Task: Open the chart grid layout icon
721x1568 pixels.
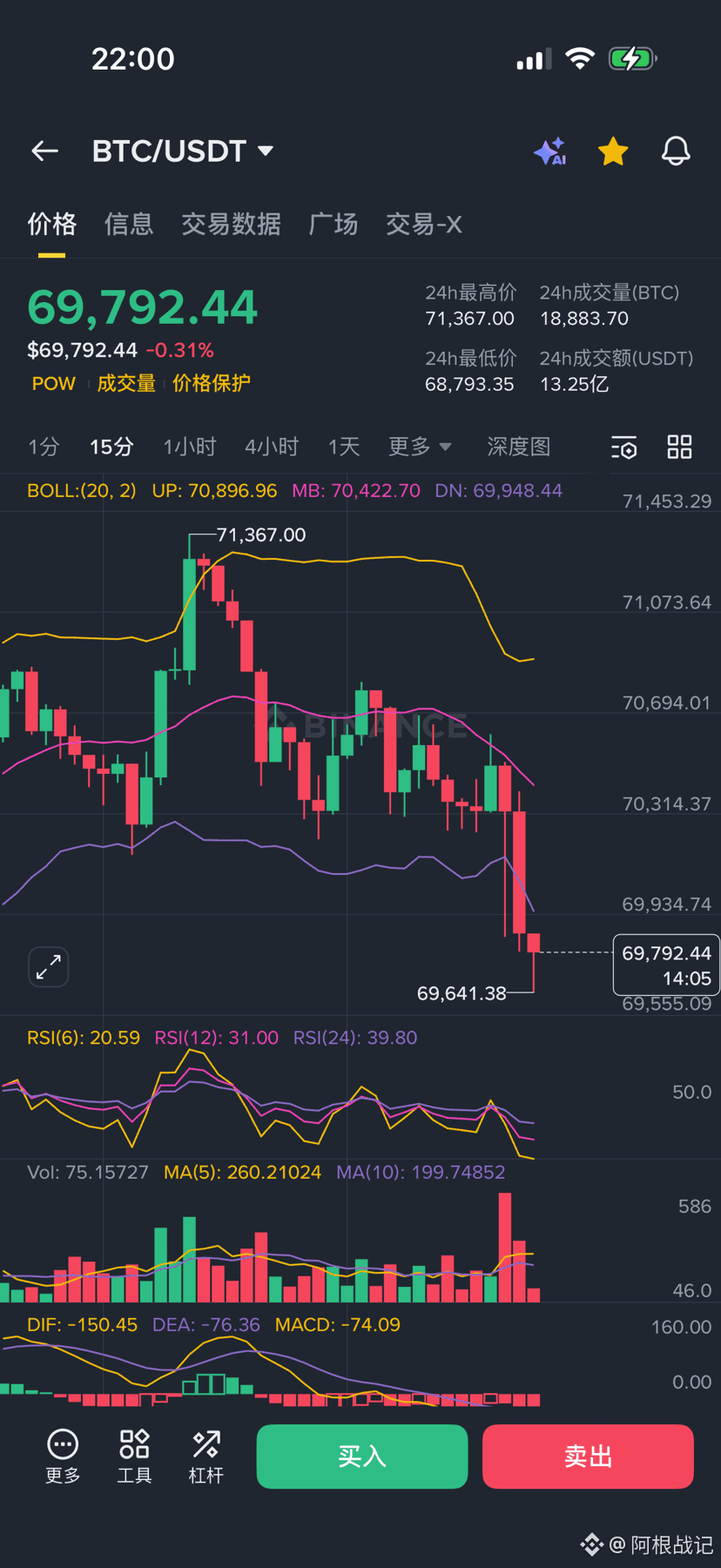Action: (x=679, y=448)
